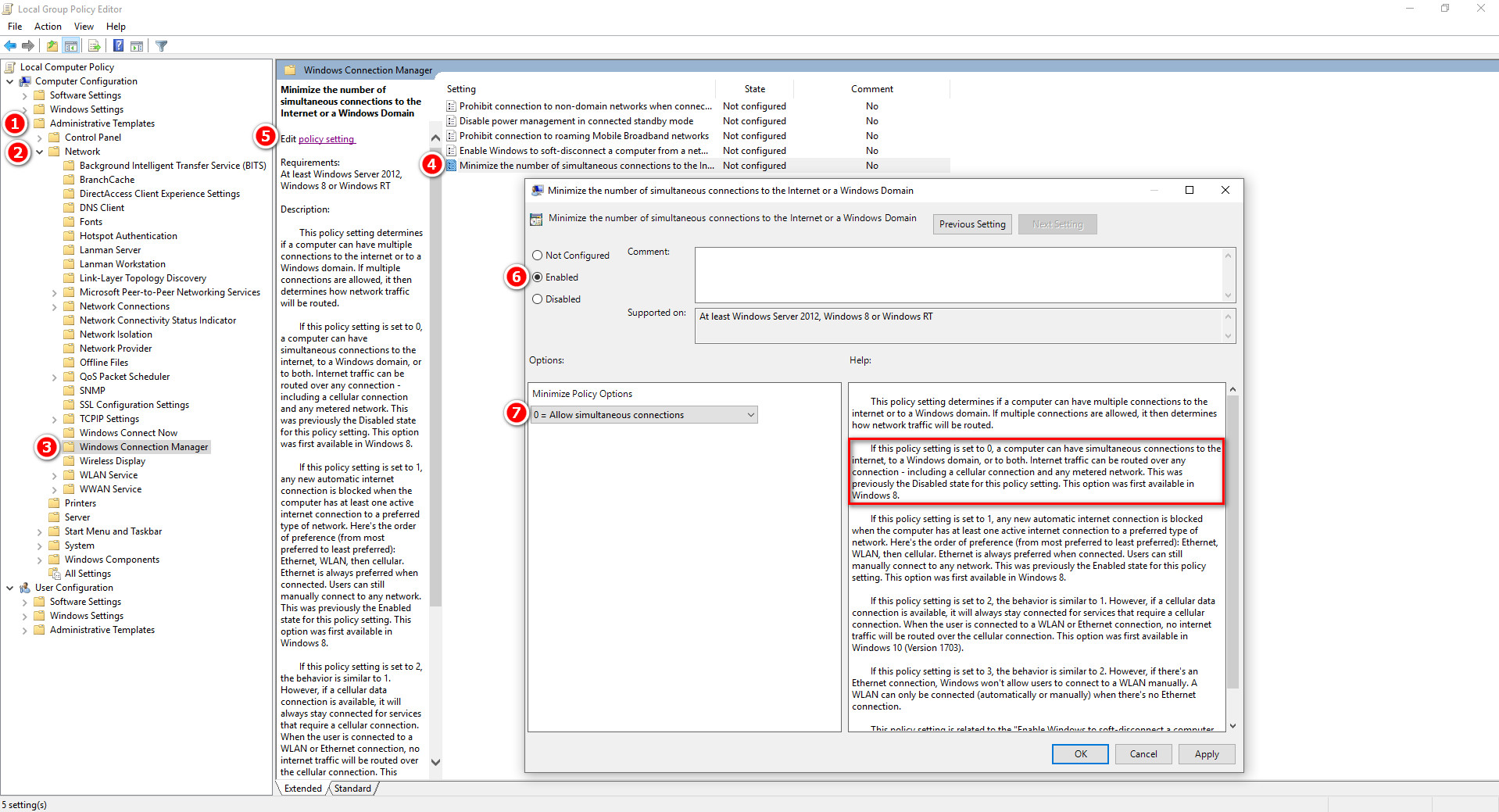The height and width of the screenshot is (812, 1499).
Task: Expand the Windows Components tree node
Action: tap(39, 560)
